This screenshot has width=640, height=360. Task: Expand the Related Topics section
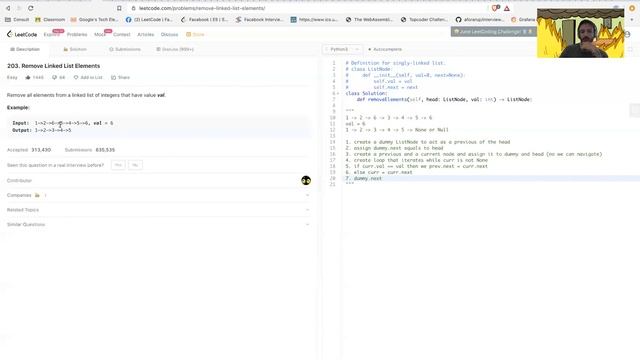pos(158,210)
